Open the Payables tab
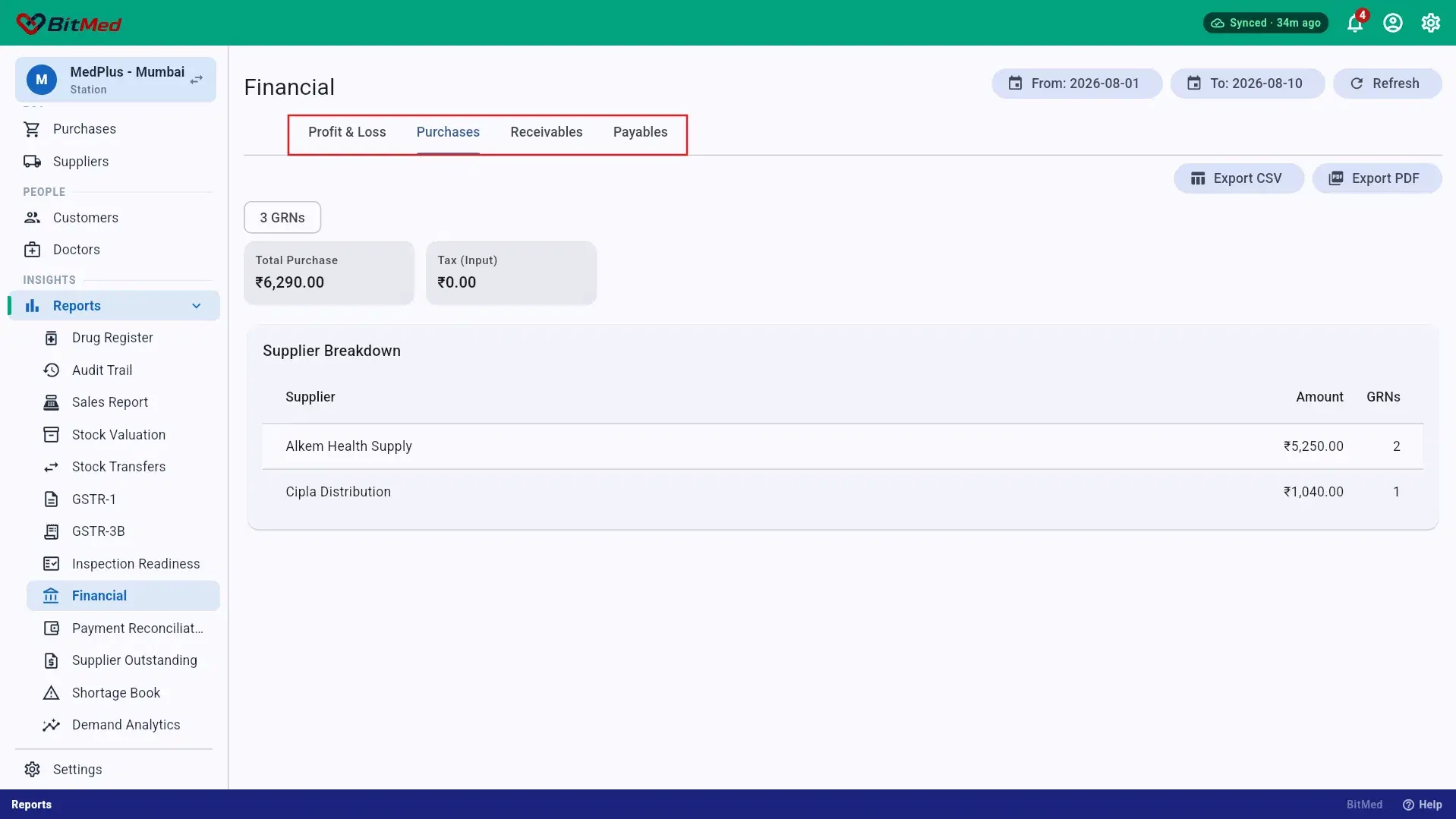This screenshot has width=1456, height=819. click(641, 132)
